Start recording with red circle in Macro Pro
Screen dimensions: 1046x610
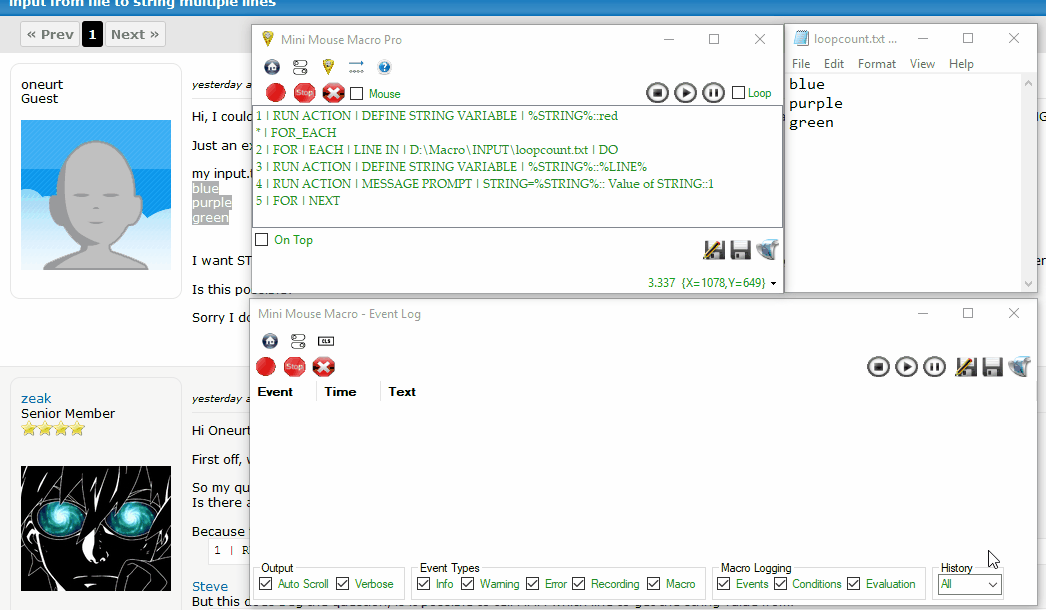(276, 93)
